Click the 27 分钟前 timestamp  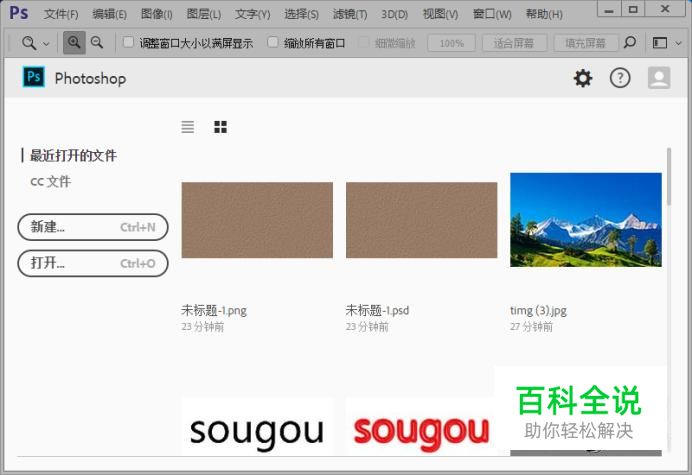(x=531, y=327)
